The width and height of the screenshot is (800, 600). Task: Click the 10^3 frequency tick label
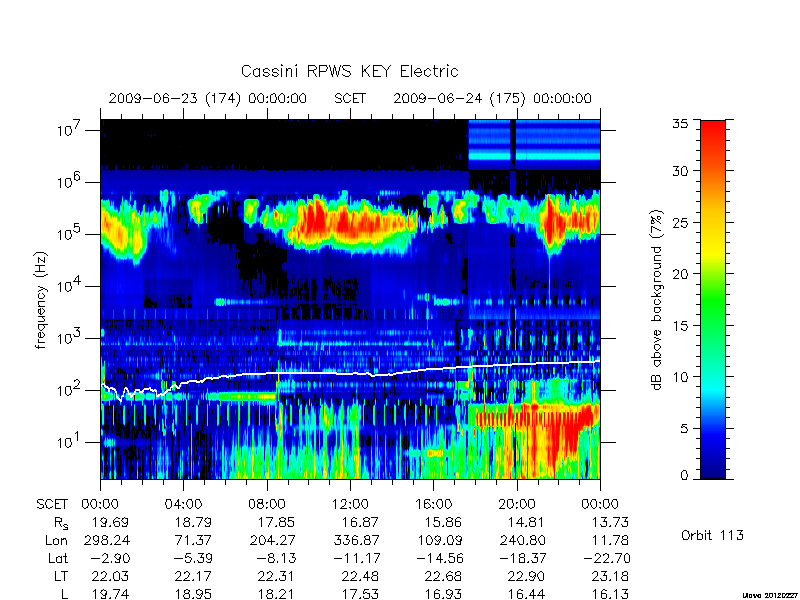[69, 338]
